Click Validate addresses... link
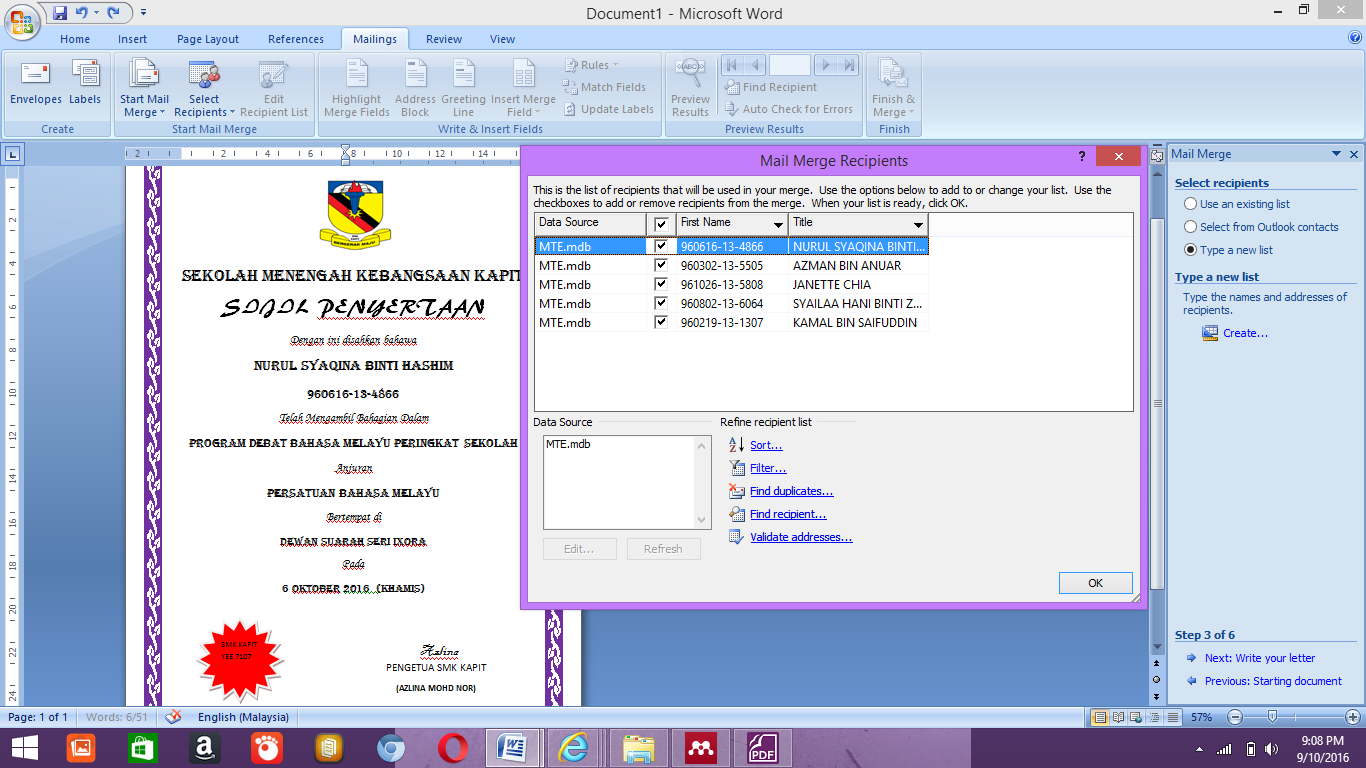 pyautogui.click(x=801, y=537)
